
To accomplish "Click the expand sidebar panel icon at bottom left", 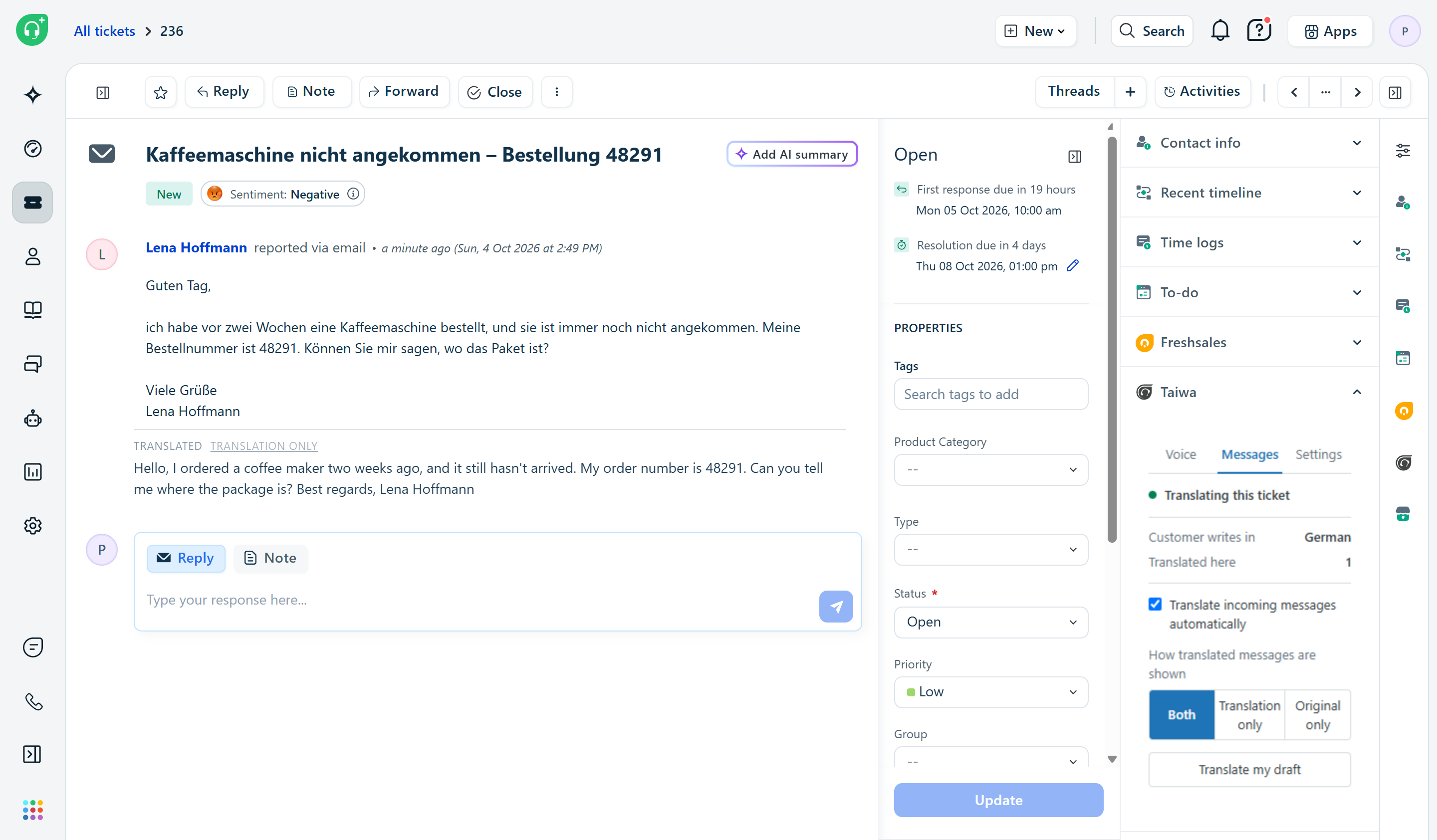I will click(32, 754).
